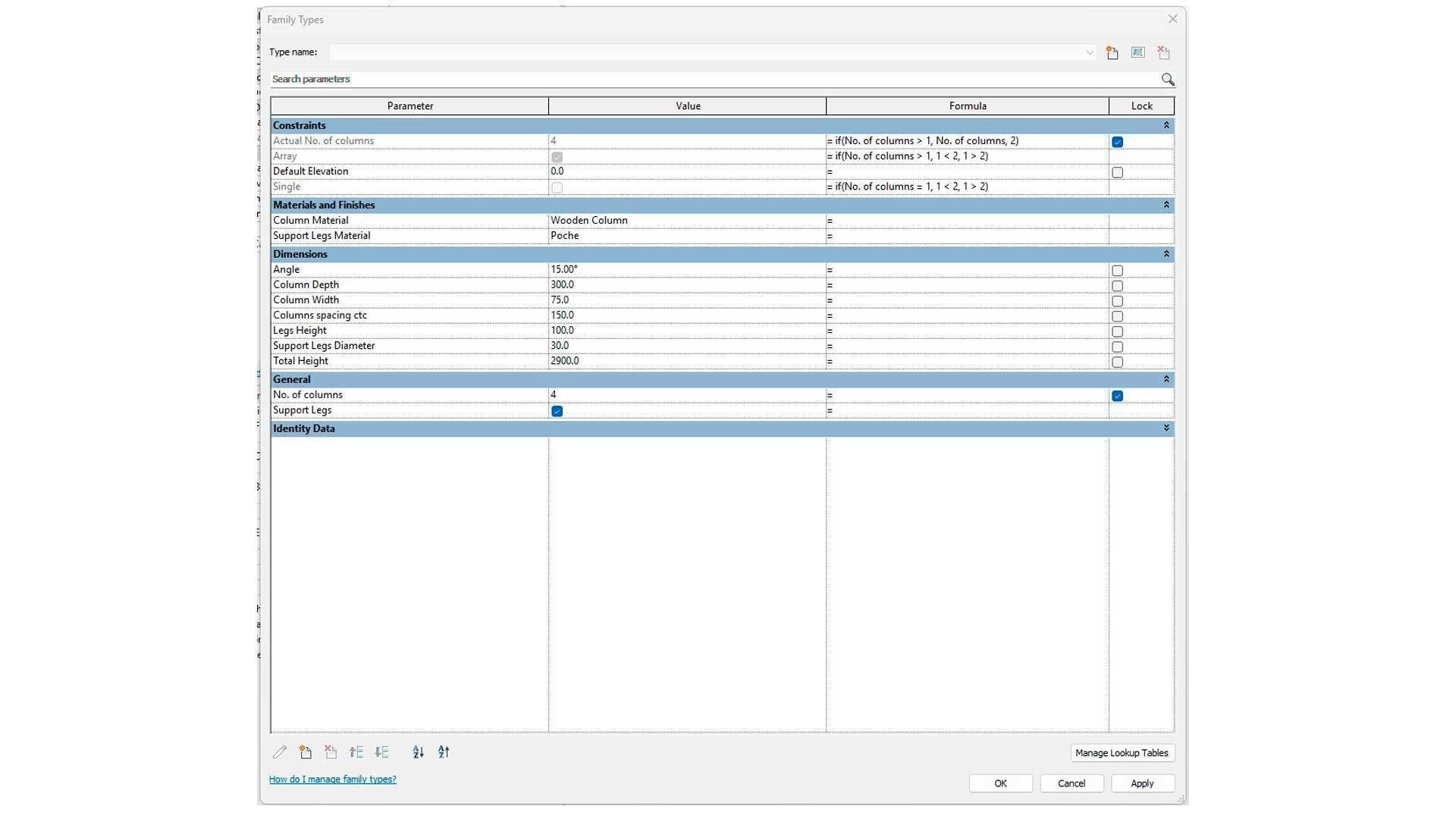Toggle lock for No. of columns
1456x819 pixels.
click(x=1117, y=396)
